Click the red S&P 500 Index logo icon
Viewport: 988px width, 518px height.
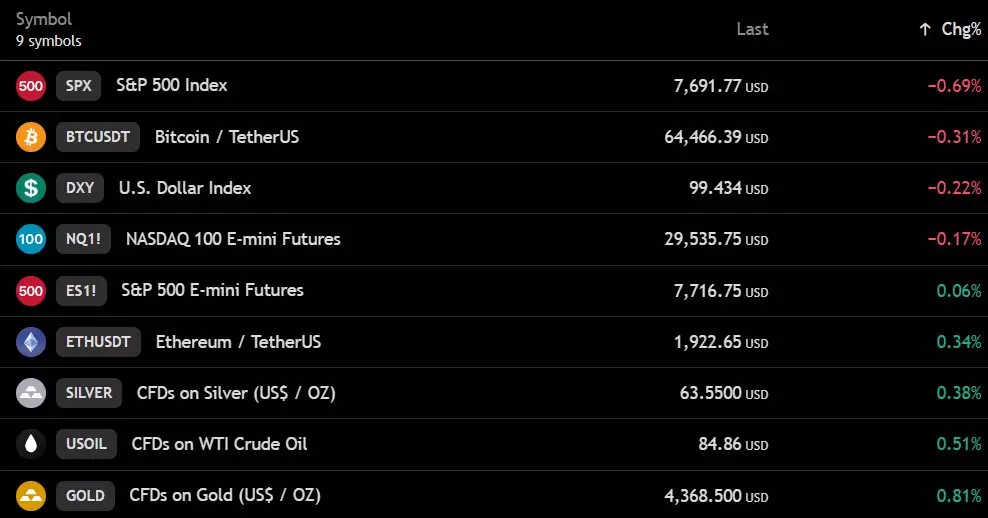click(30, 86)
